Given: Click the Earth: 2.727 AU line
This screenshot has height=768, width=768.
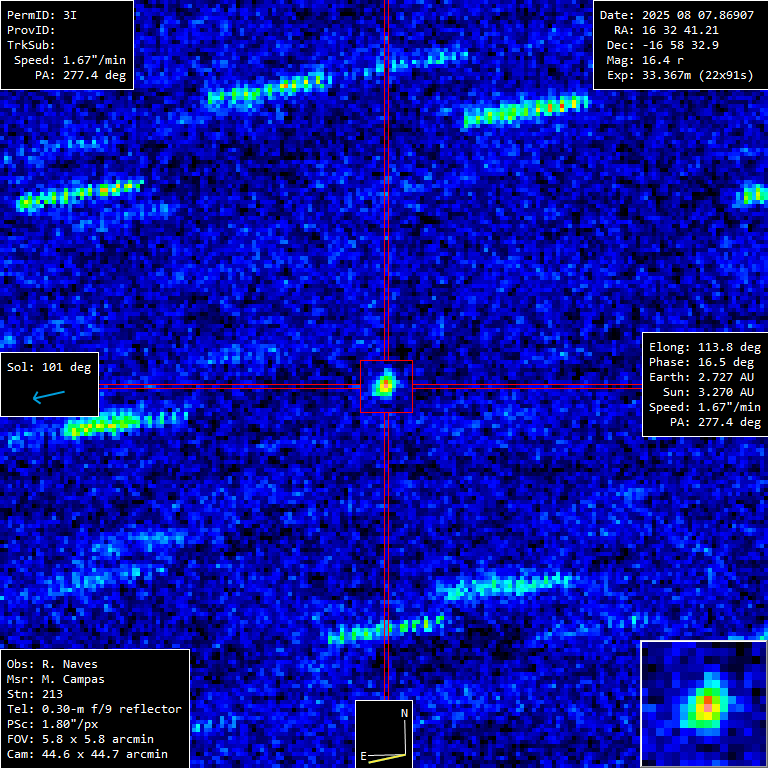Looking at the screenshot, I should click(x=701, y=377).
